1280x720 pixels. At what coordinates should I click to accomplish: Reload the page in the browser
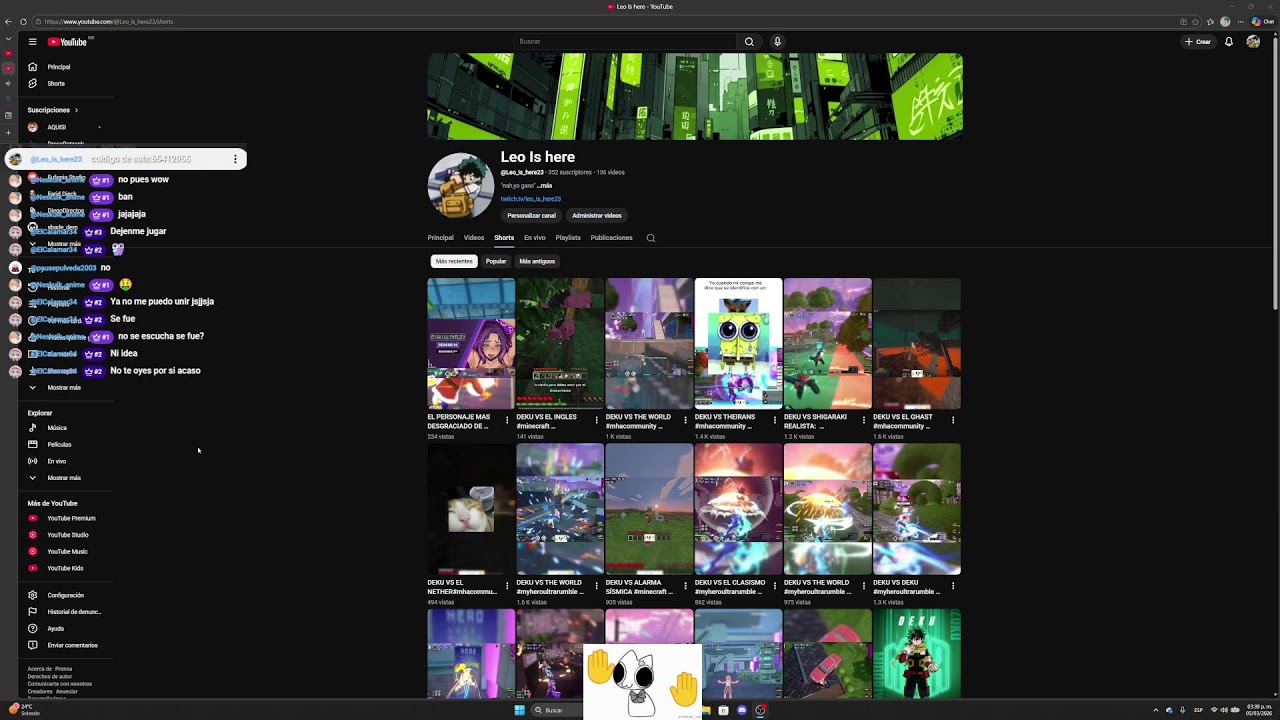click(x=23, y=21)
